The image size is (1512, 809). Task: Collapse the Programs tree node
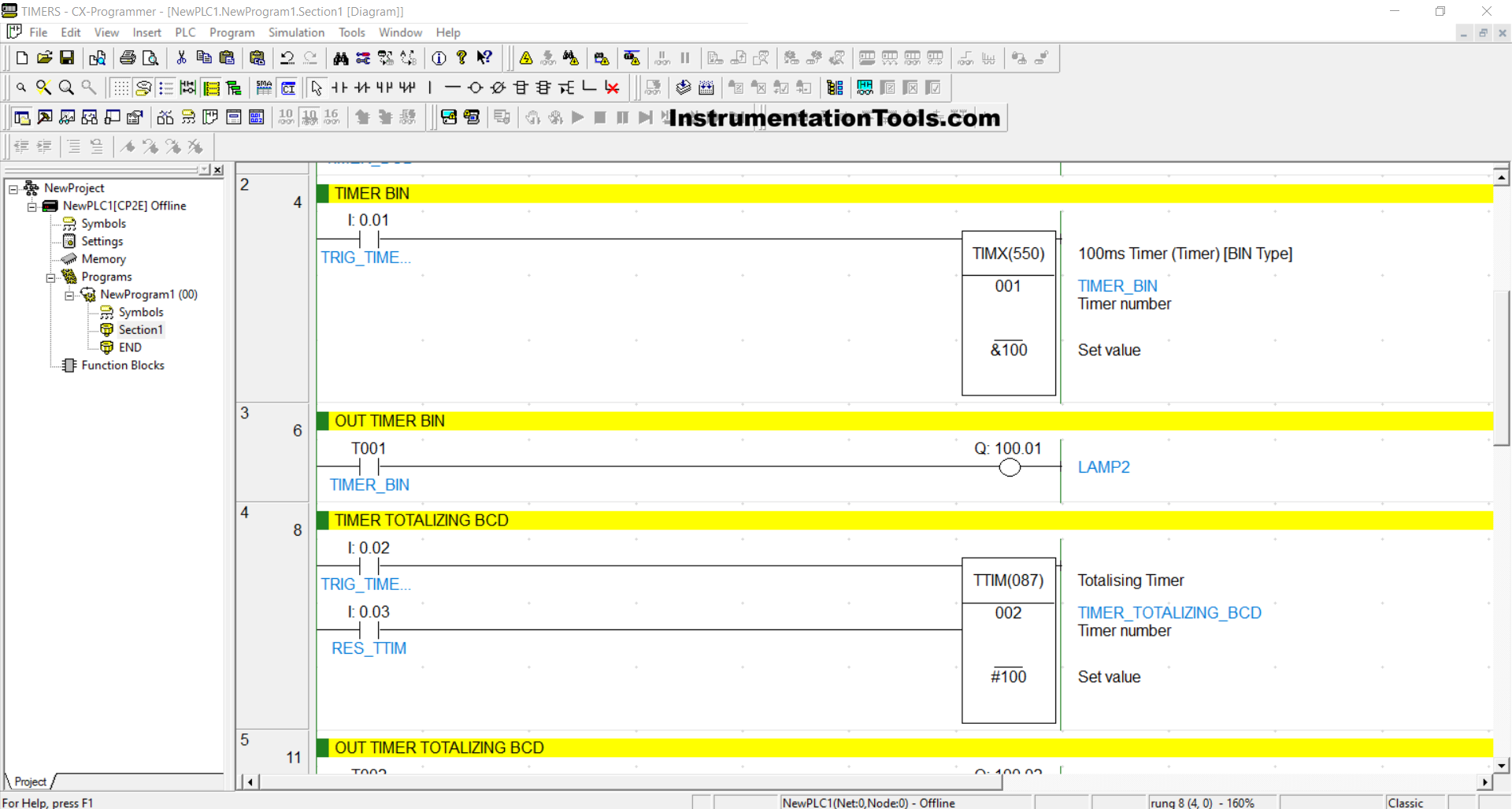50,277
